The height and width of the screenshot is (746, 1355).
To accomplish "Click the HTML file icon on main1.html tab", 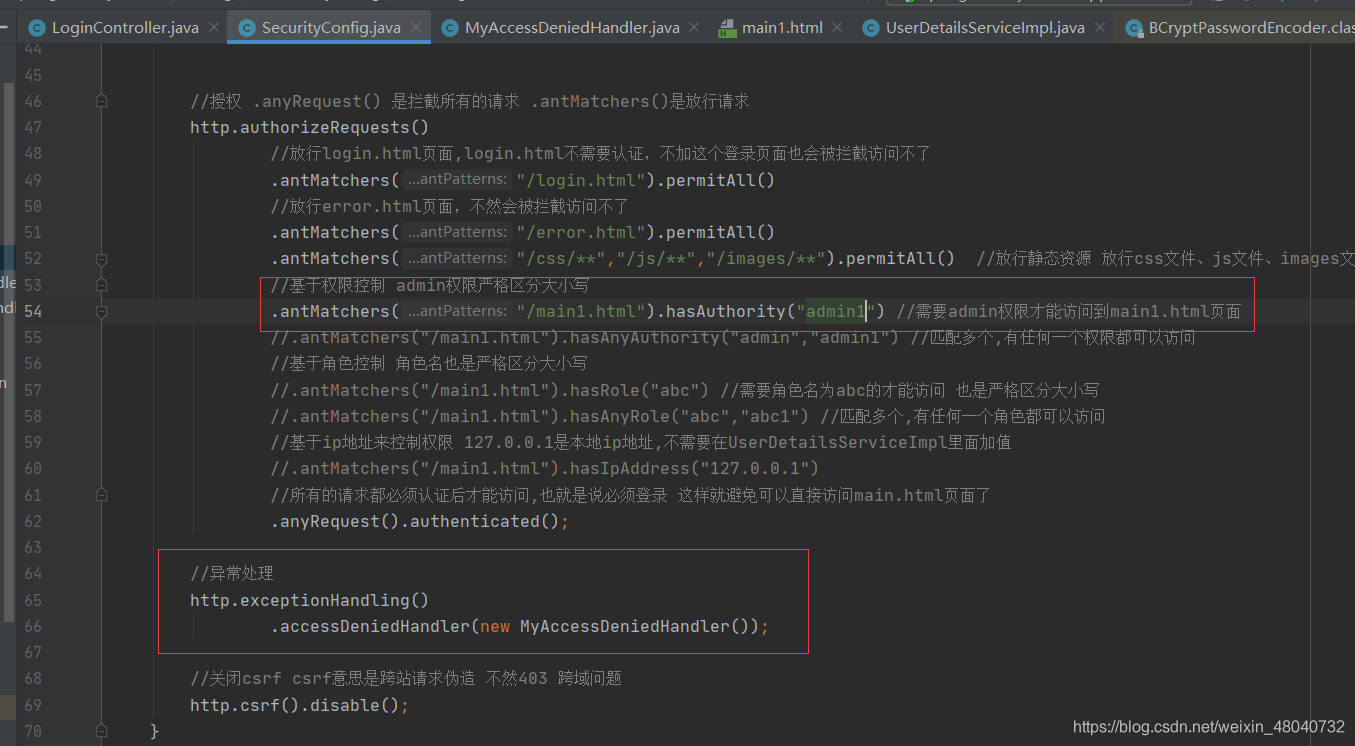I will point(727,28).
